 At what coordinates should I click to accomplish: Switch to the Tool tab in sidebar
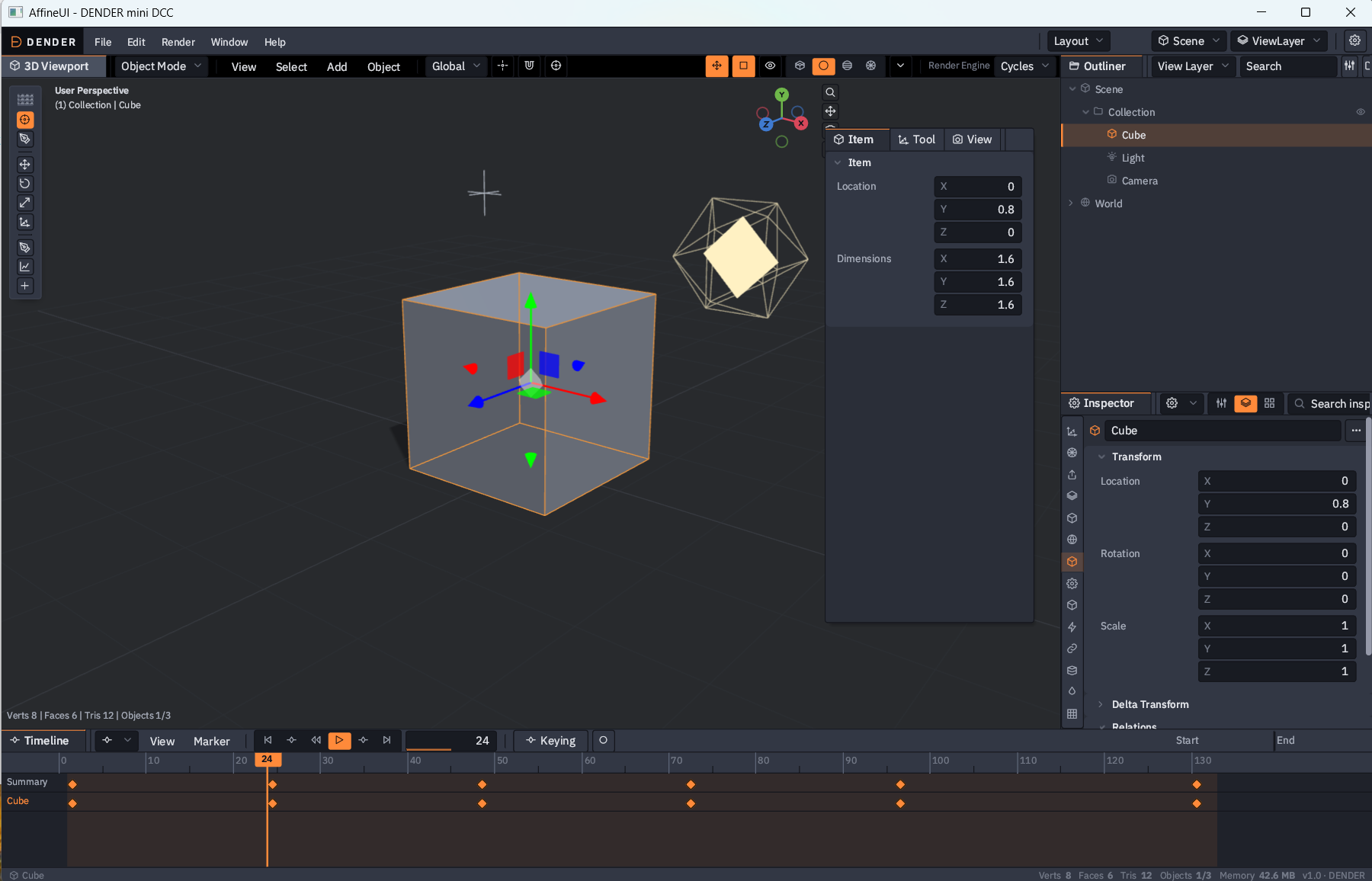(917, 139)
